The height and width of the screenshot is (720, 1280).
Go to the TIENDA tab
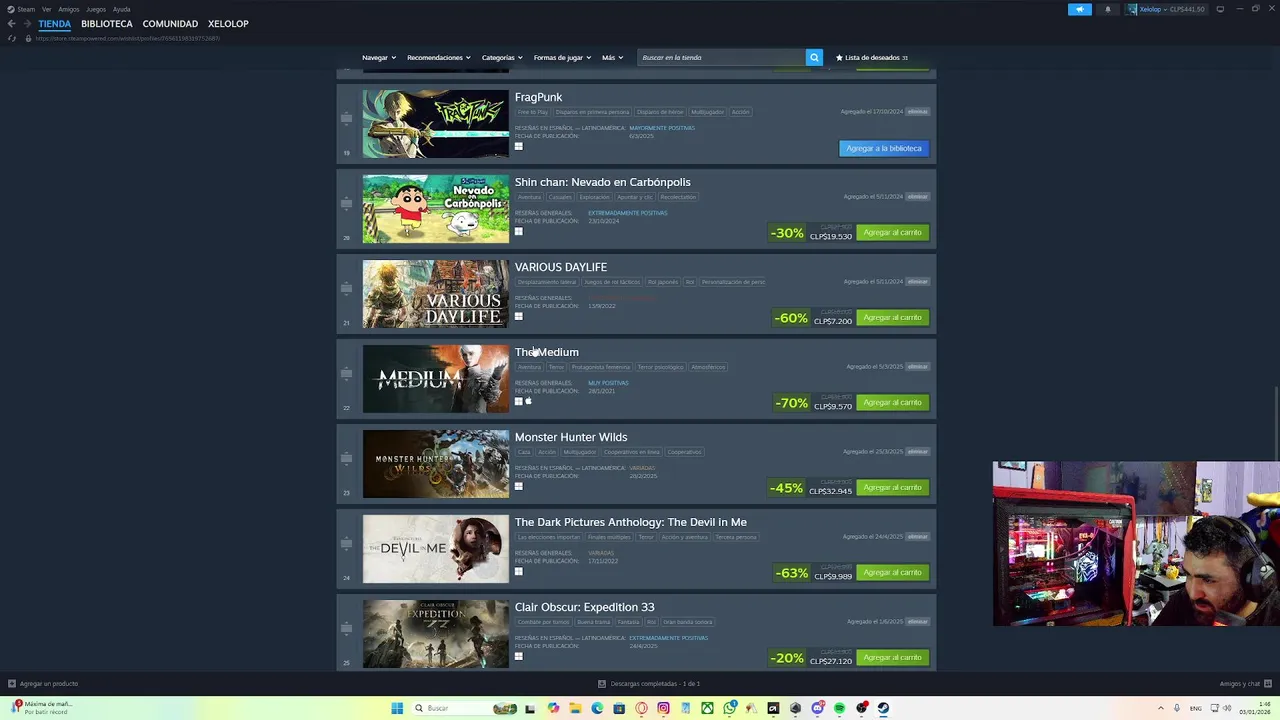(54, 24)
